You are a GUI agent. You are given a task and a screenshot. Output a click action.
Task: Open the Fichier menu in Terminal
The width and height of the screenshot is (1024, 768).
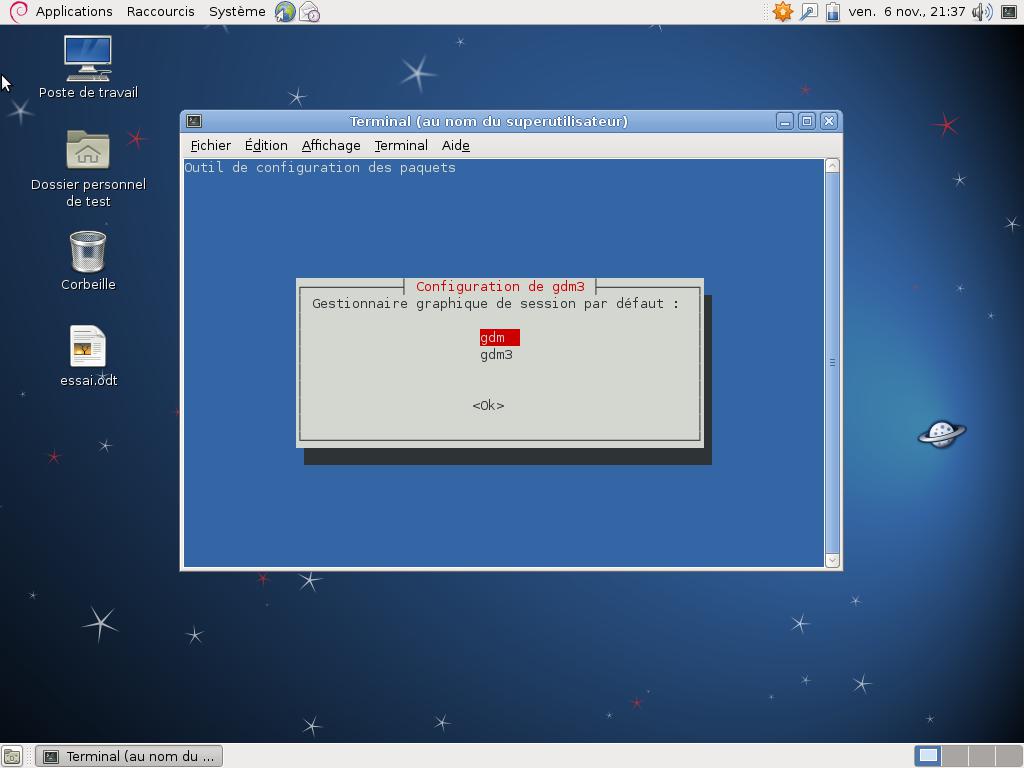pos(210,146)
